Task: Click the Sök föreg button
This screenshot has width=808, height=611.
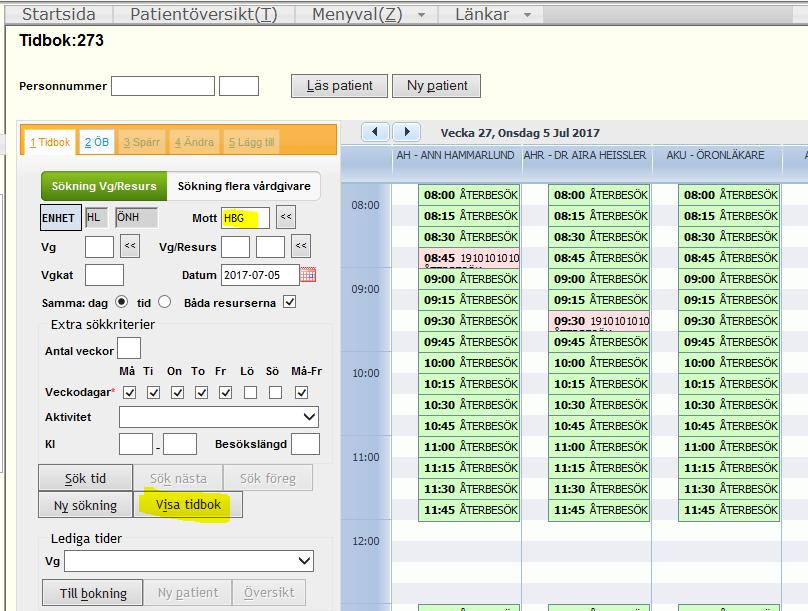Action: (x=268, y=478)
